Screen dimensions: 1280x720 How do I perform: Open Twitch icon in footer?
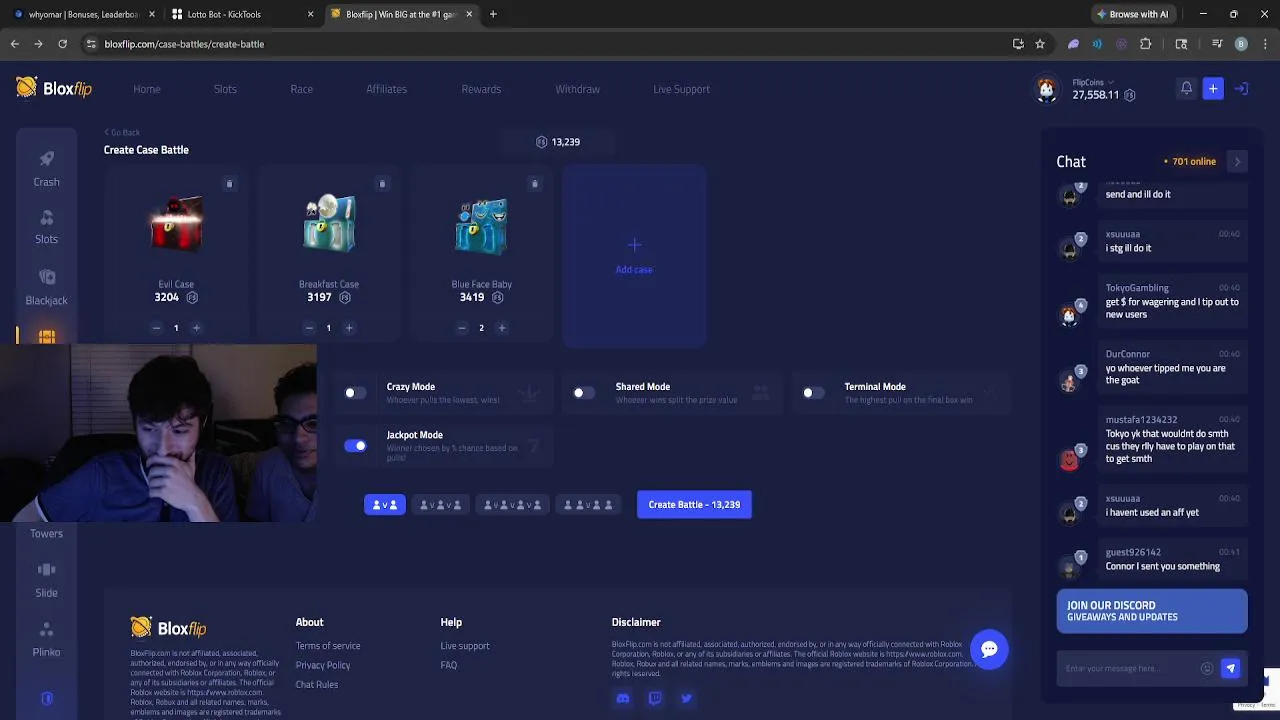pyautogui.click(x=655, y=699)
